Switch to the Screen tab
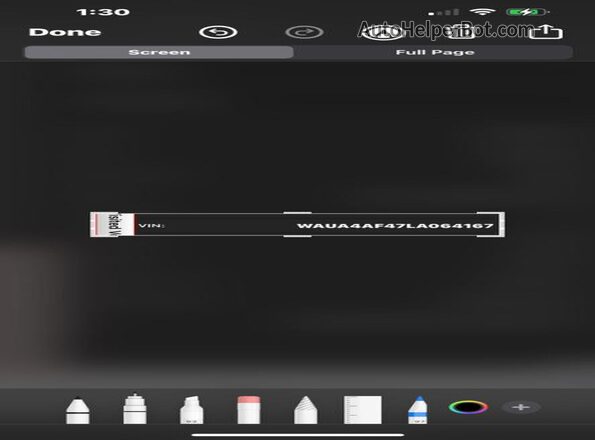Viewport: 595px width, 440px height. coord(159,52)
